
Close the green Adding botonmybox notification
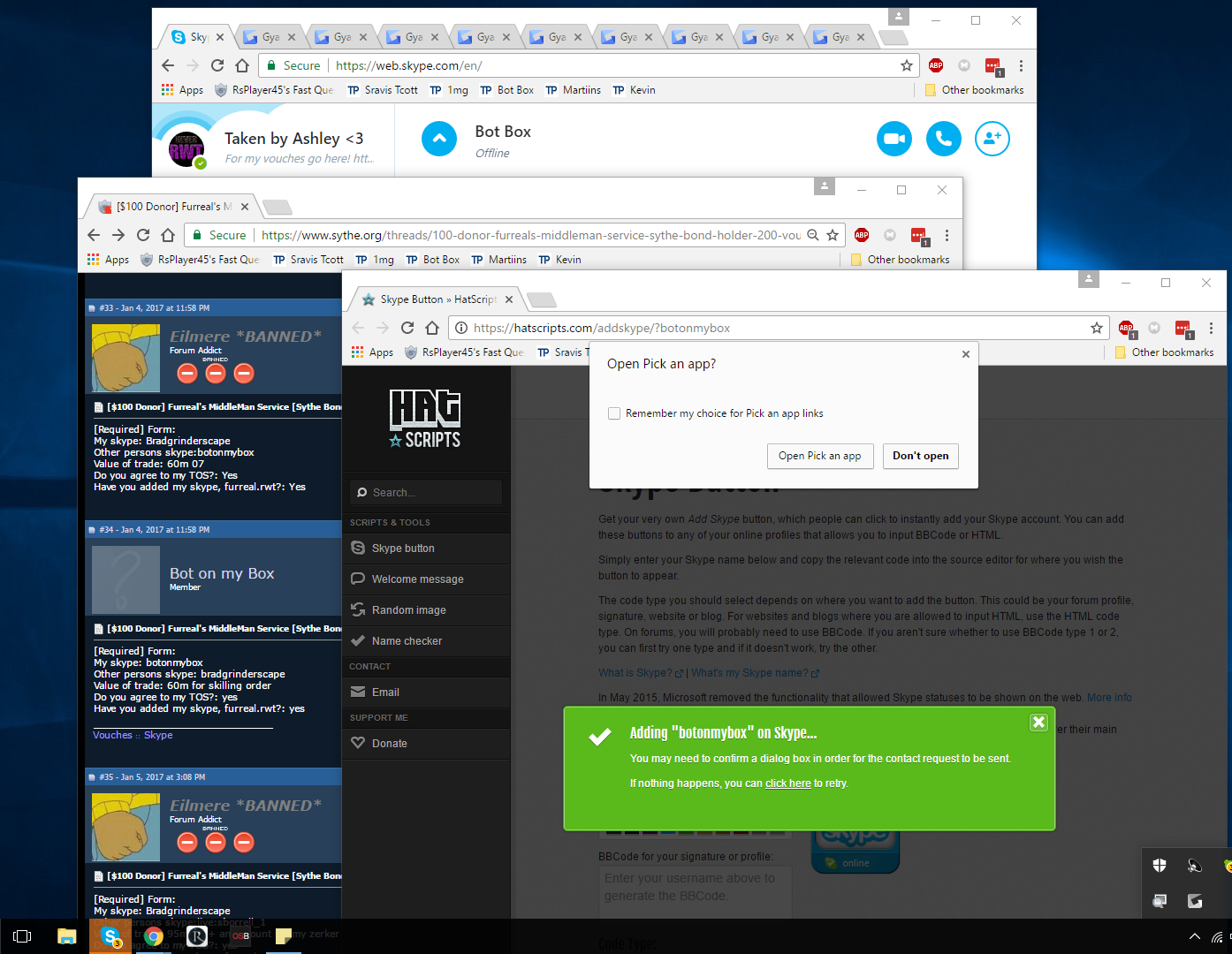tap(1038, 723)
